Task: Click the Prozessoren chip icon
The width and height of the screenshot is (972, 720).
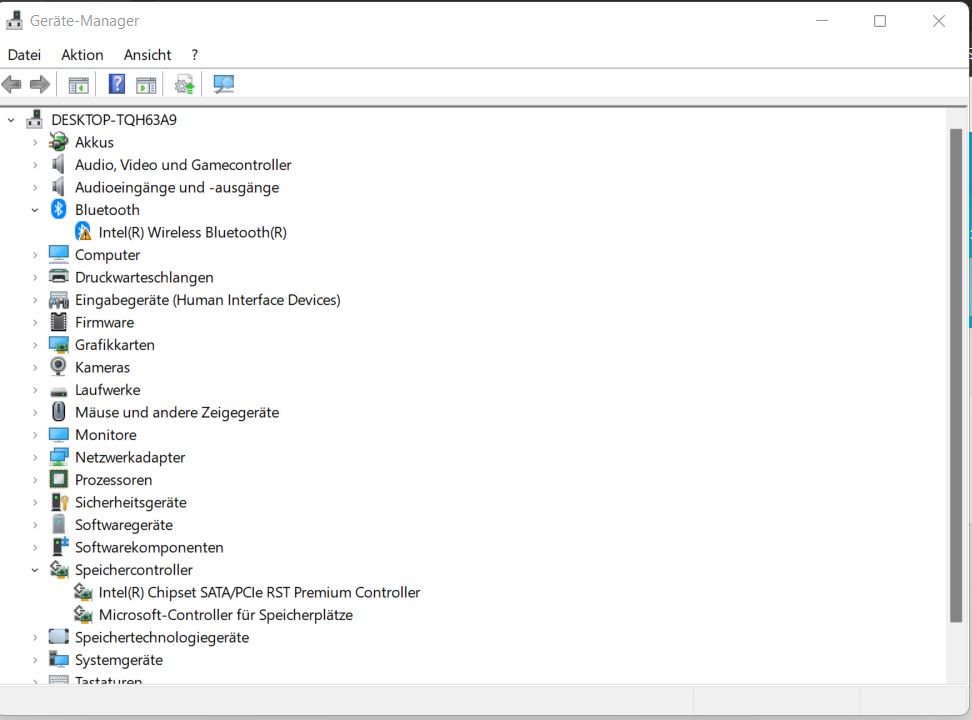Action: (59, 480)
